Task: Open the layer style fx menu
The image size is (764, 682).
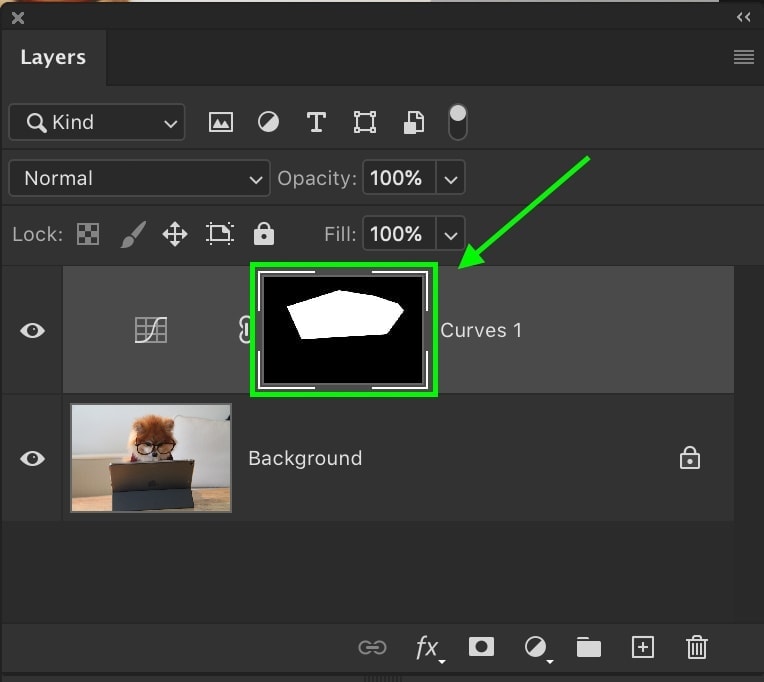Action: click(428, 647)
